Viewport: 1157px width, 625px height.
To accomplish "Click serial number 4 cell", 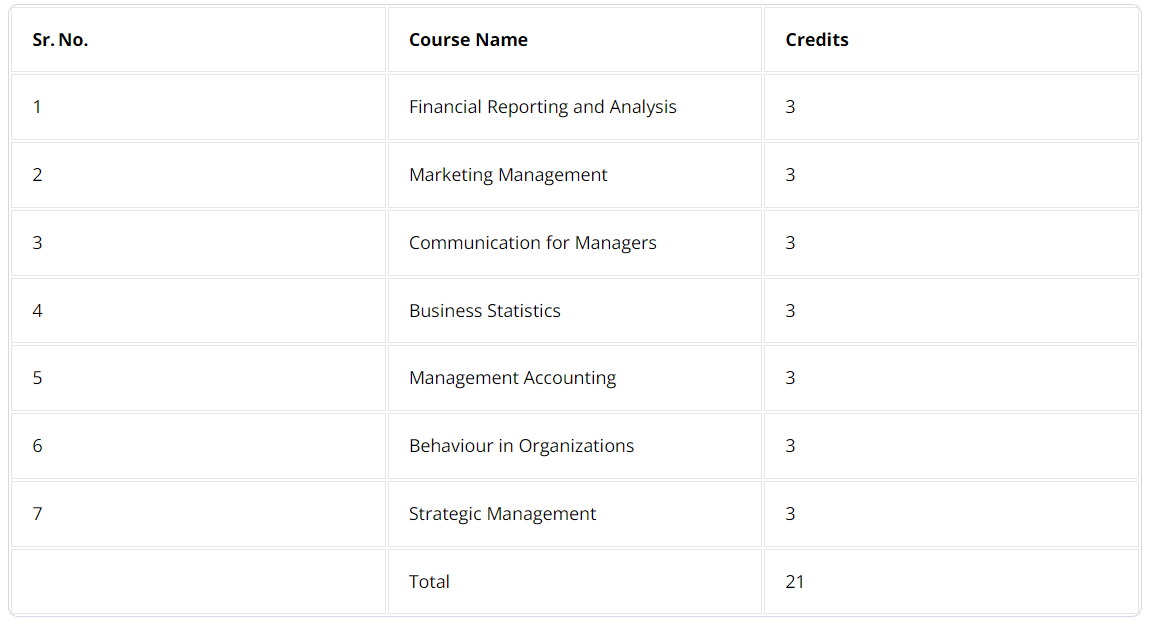I will tap(198, 311).
